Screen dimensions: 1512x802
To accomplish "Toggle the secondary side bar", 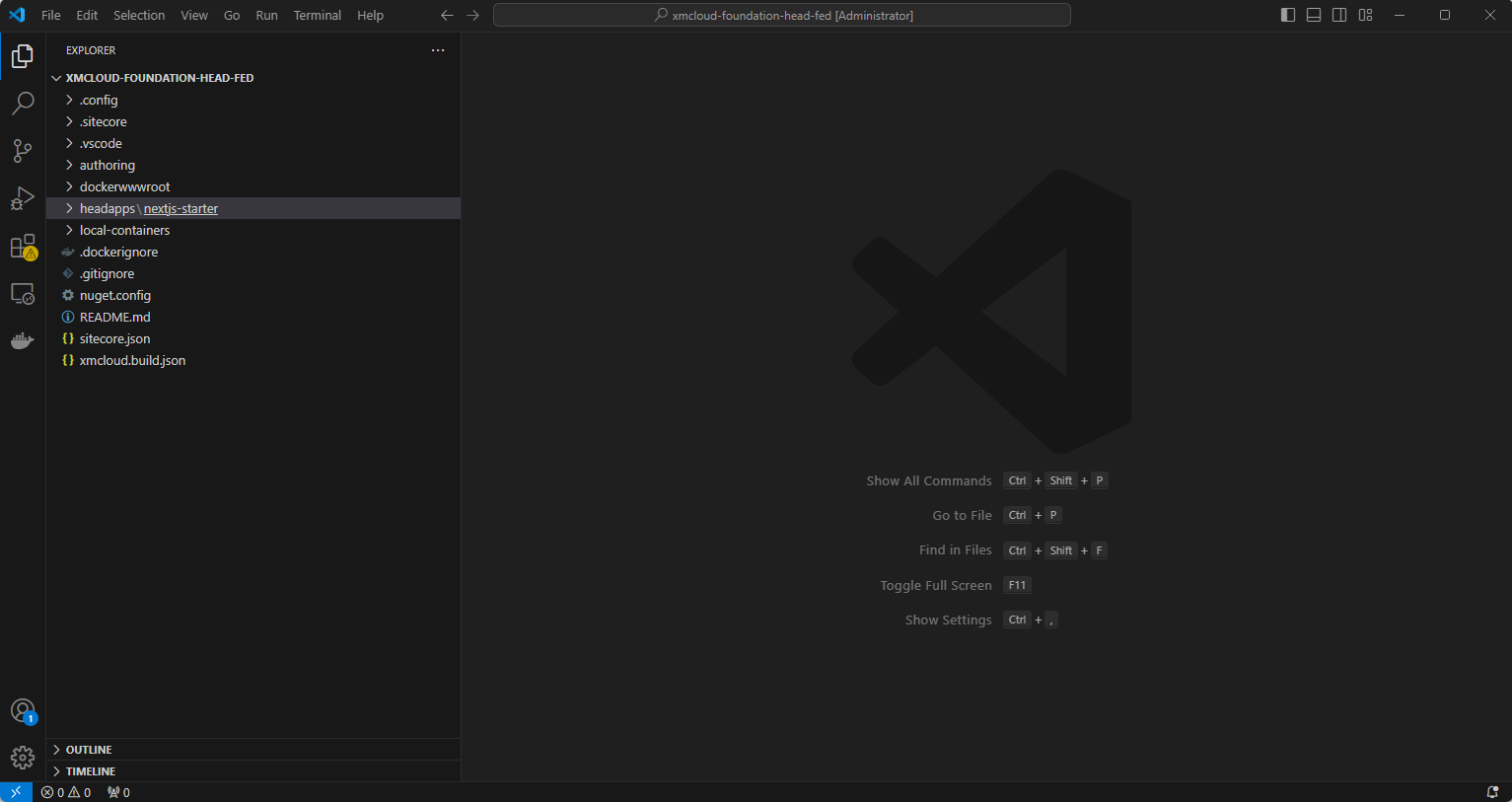I will (1339, 15).
